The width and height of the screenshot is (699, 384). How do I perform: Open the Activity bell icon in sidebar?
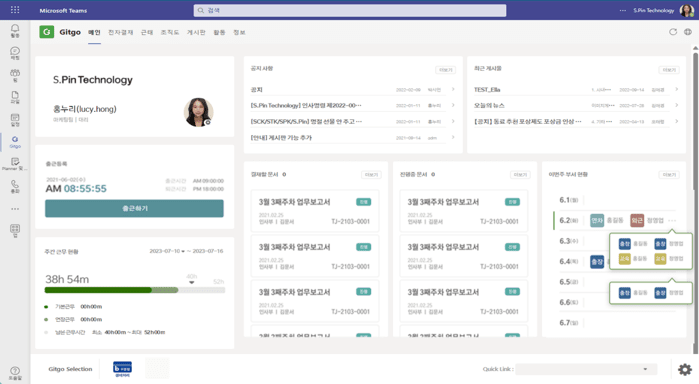tap(15, 30)
